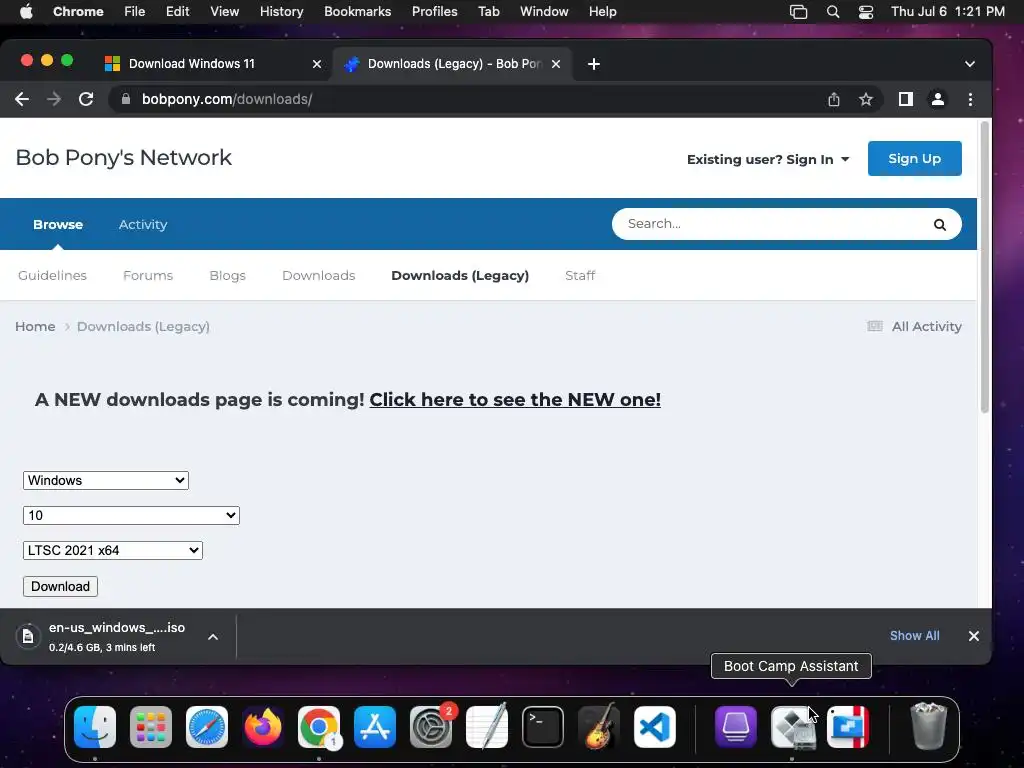Open System Preferences from the Dock
The width and height of the screenshot is (1024, 768).
click(431, 727)
